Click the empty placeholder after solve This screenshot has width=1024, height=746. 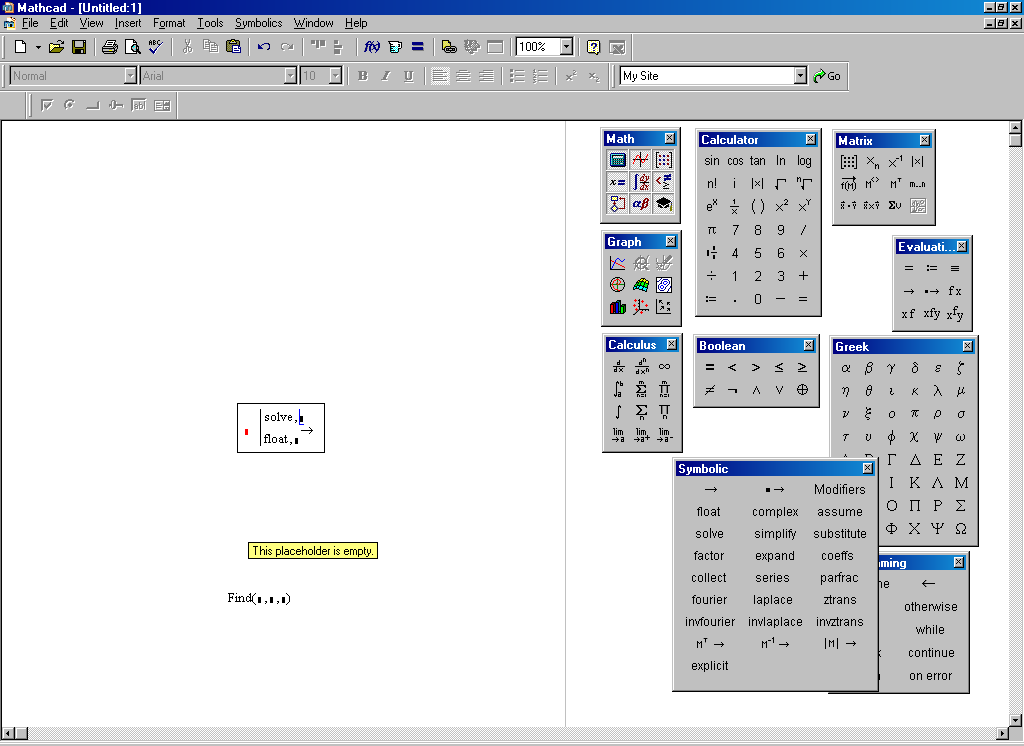[x=301, y=418]
